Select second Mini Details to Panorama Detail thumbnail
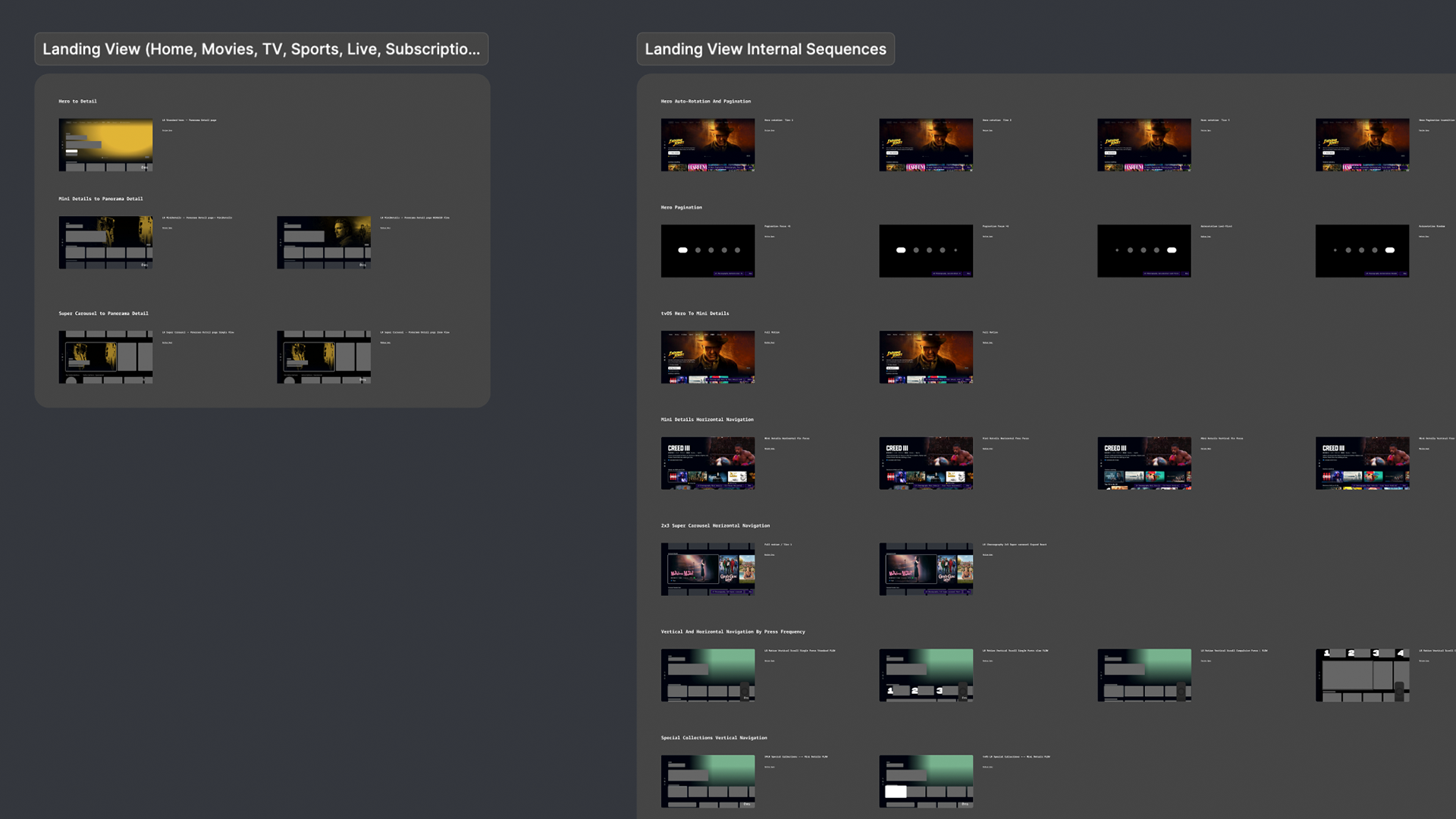Viewport: 1456px width, 819px height. (x=324, y=243)
